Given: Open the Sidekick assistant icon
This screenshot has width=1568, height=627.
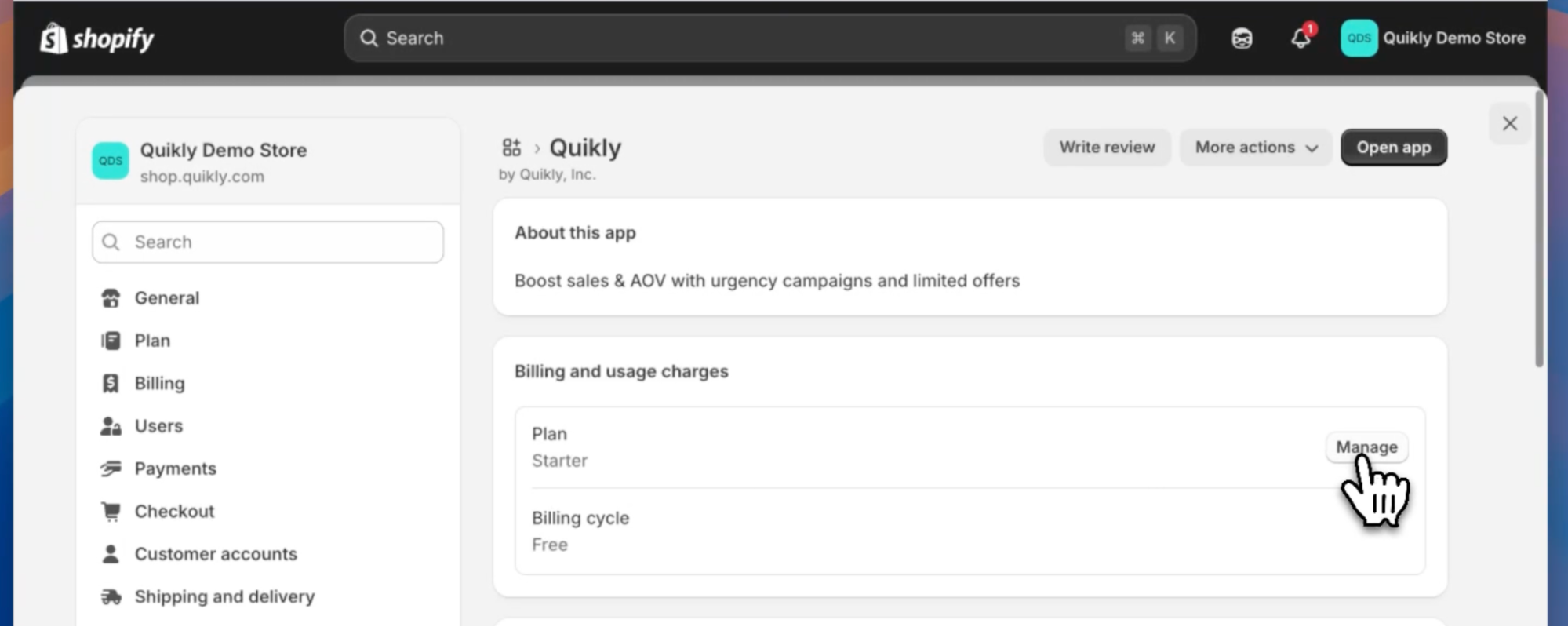Looking at the screenshot, I should click(x=1242, y=38).
